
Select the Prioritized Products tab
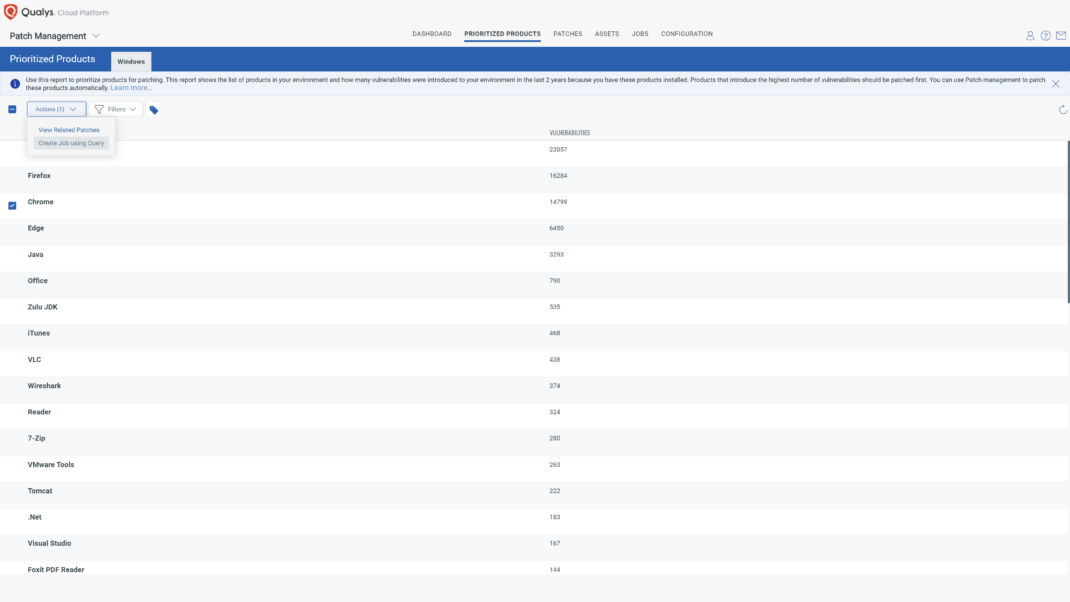502,33
